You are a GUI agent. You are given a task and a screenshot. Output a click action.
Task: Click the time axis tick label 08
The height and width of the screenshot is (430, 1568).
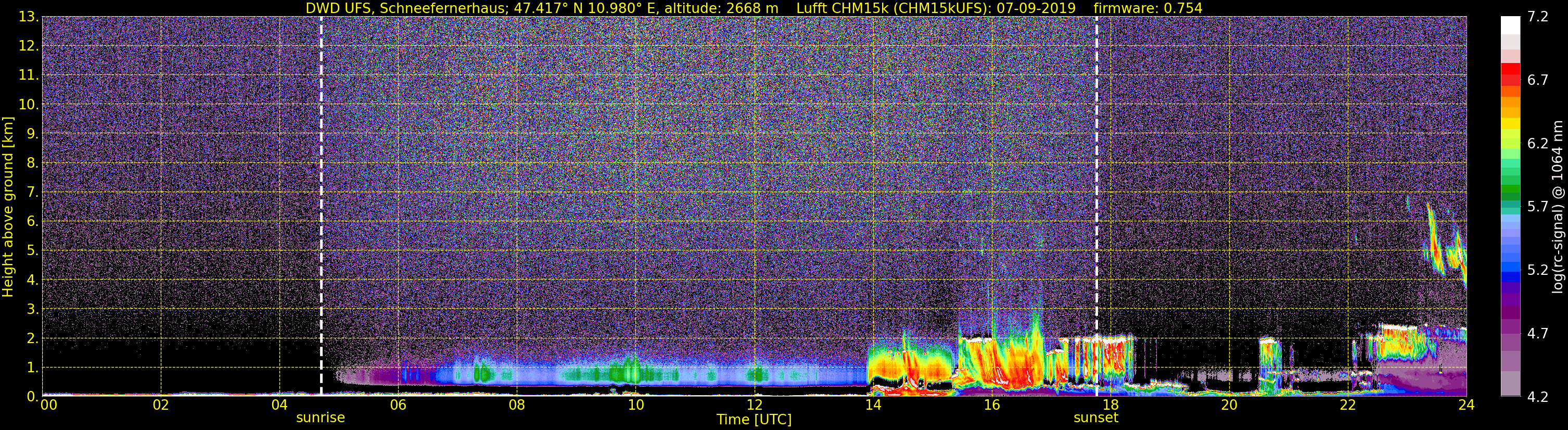[517, 406]
